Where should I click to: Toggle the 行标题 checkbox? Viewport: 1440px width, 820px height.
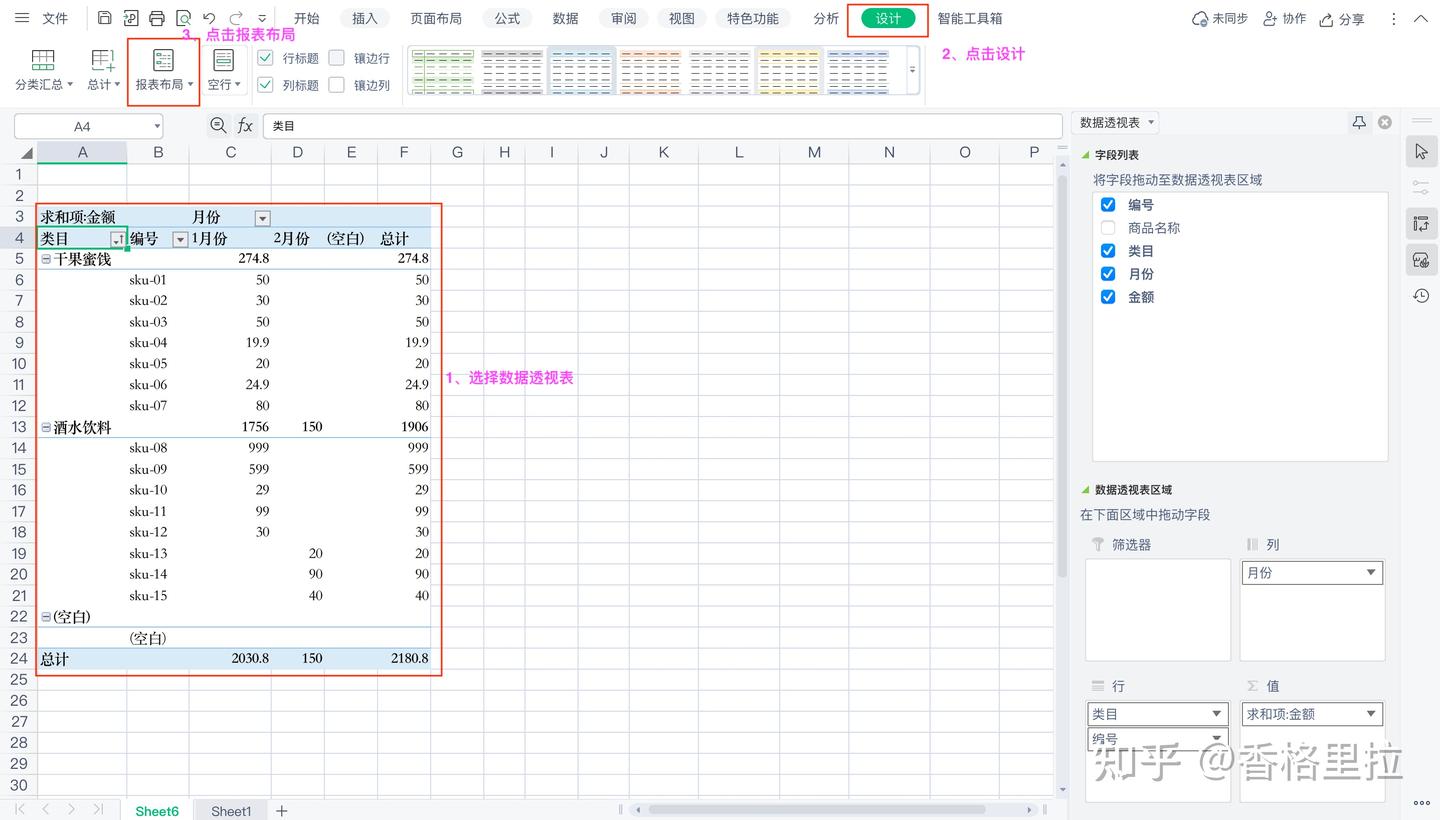coord(265,58)
